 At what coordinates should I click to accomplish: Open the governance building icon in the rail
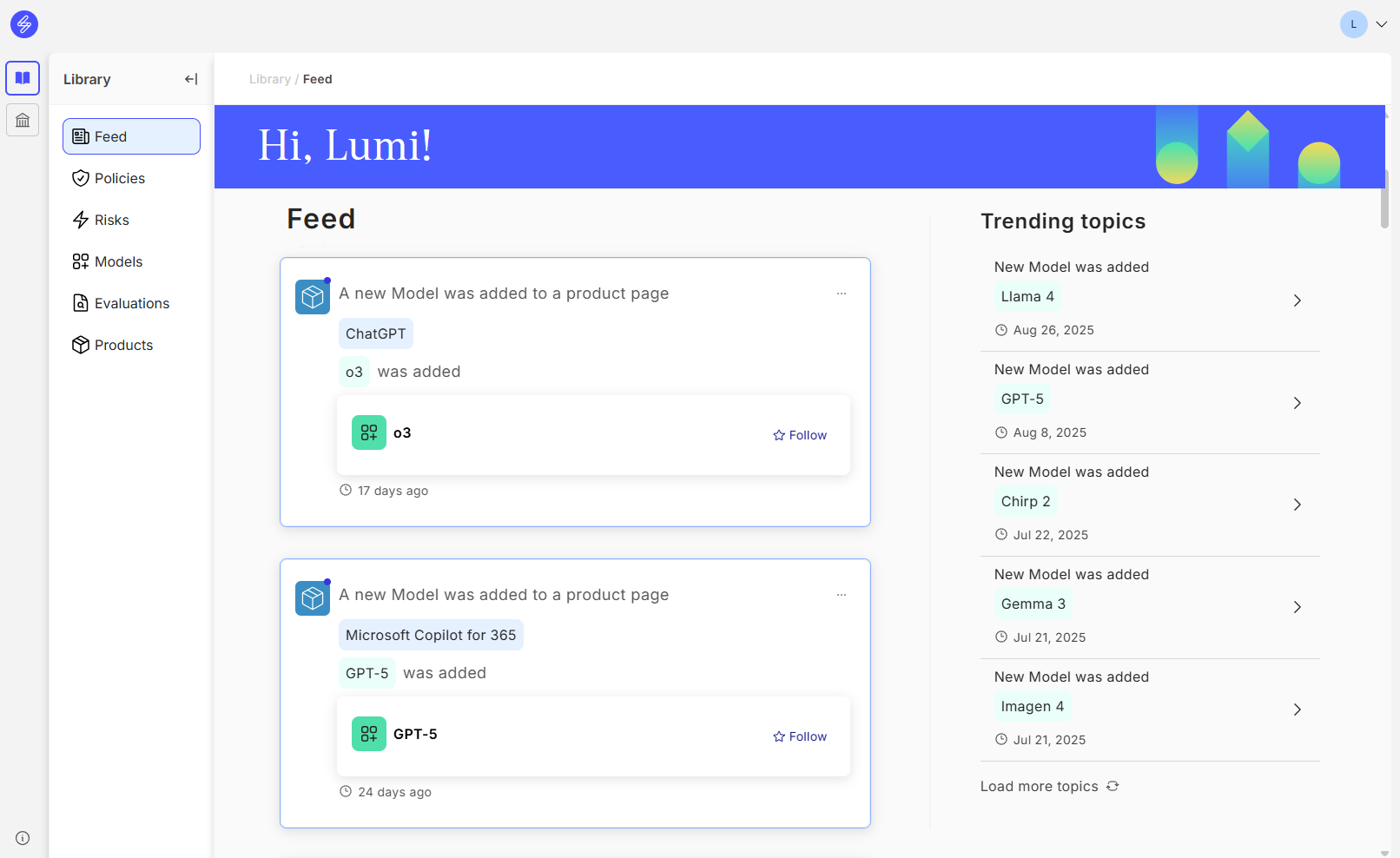(x=23, y=120)
